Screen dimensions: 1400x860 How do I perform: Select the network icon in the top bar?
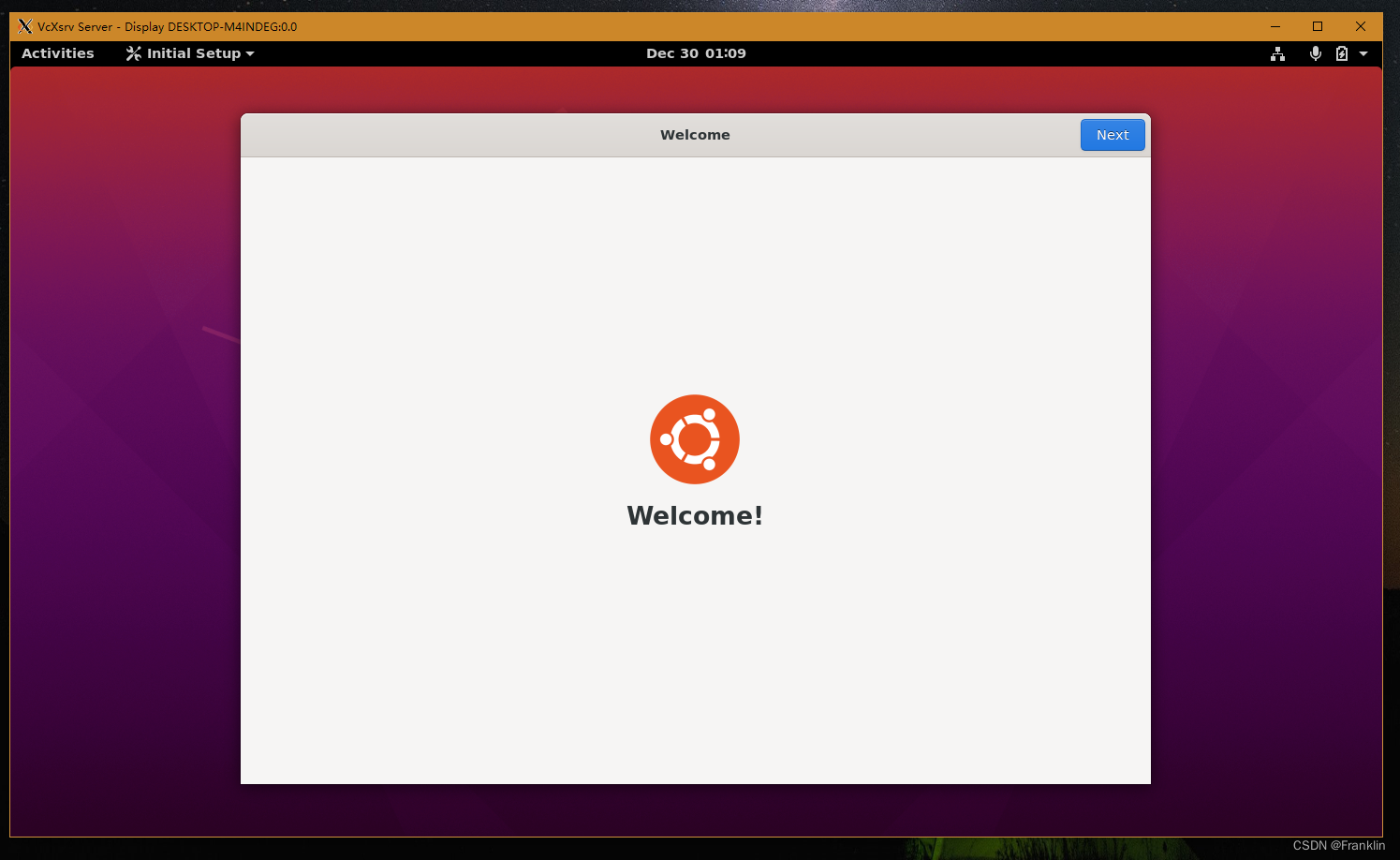click(x=1277, y=53)
